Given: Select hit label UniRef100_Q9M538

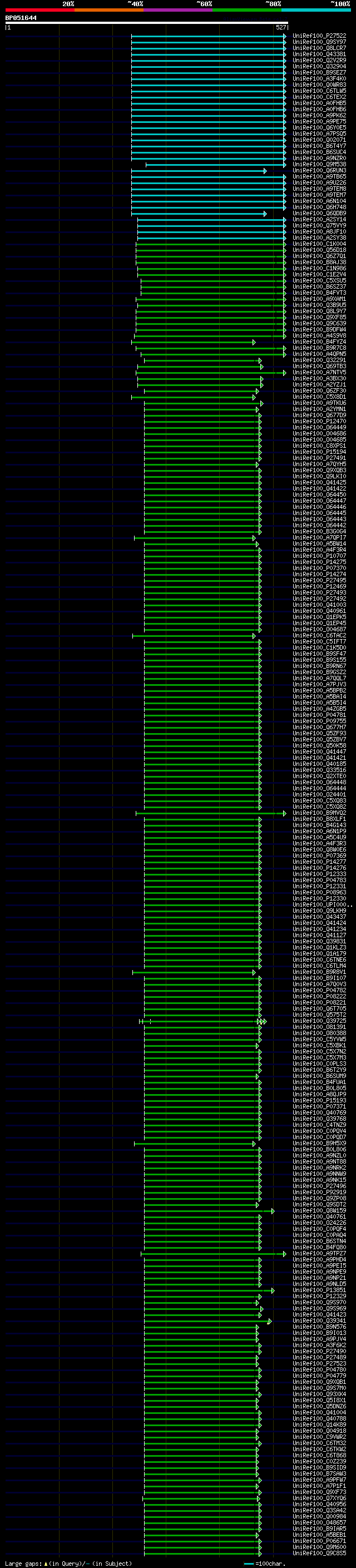Looking at the screenshot, I should [319, 164].
